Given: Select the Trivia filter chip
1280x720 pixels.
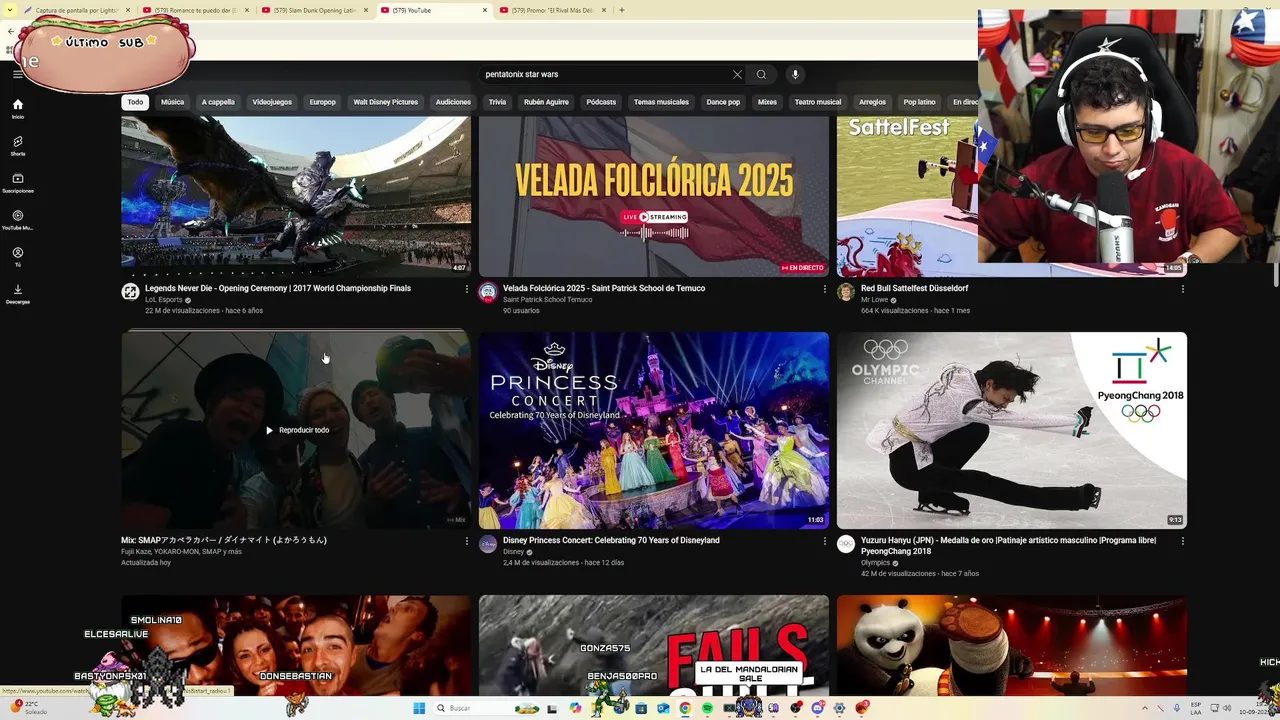Looking at the screenshot, I should point(497,102).
